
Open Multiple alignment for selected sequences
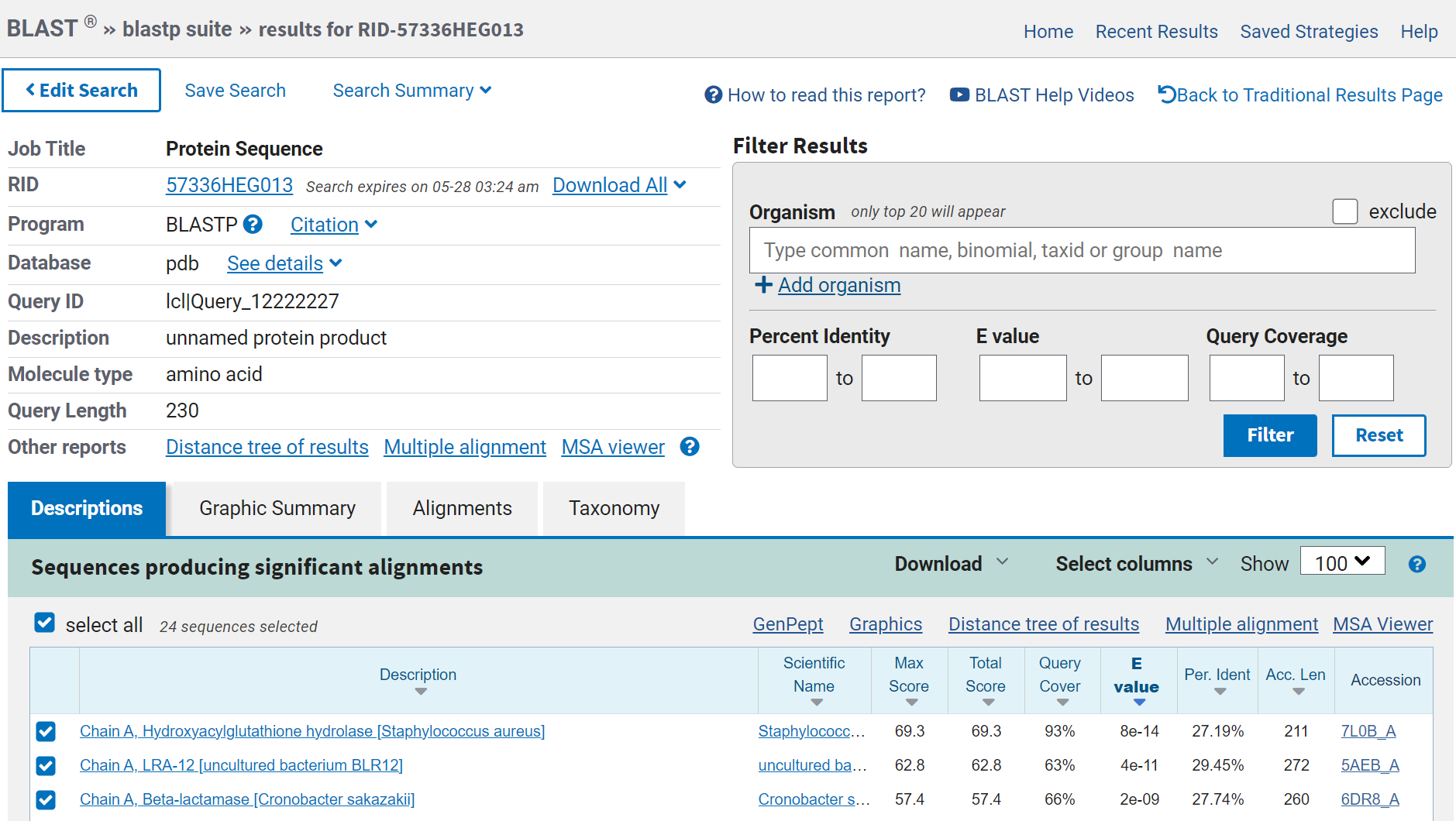(x=1241, y=624)
